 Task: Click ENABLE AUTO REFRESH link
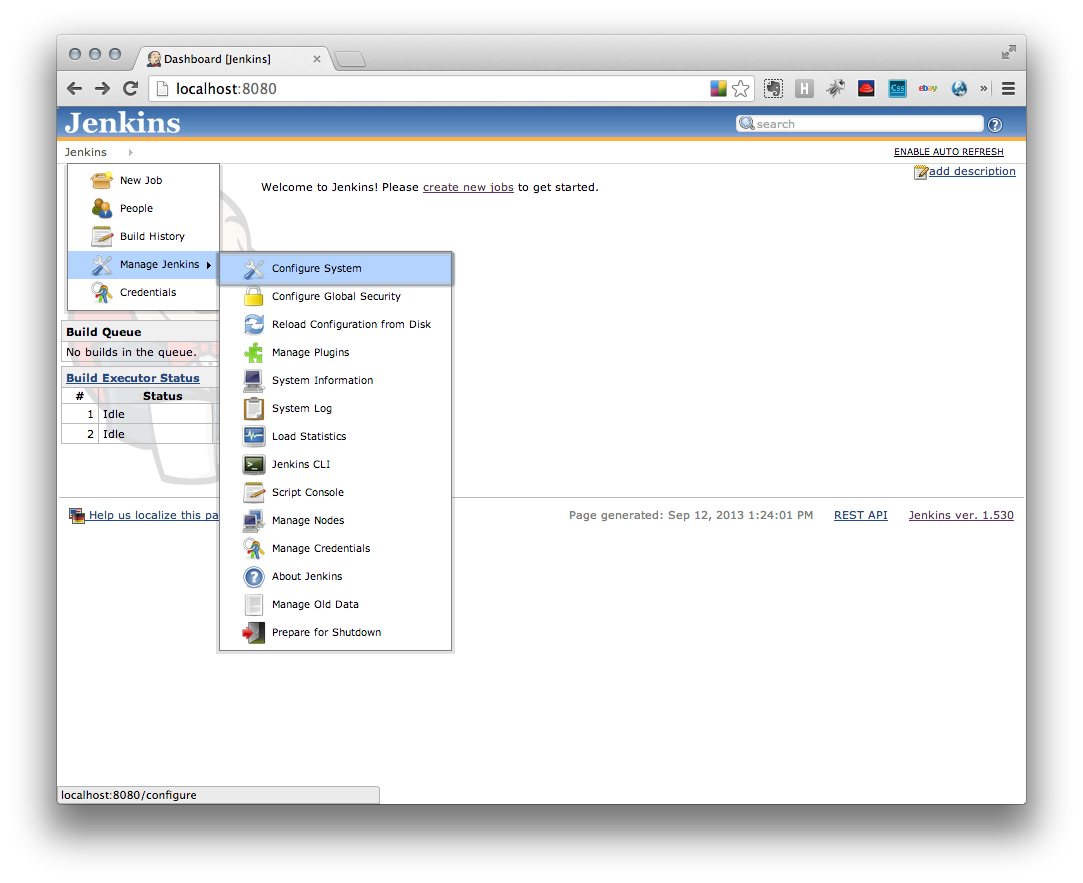948,152
